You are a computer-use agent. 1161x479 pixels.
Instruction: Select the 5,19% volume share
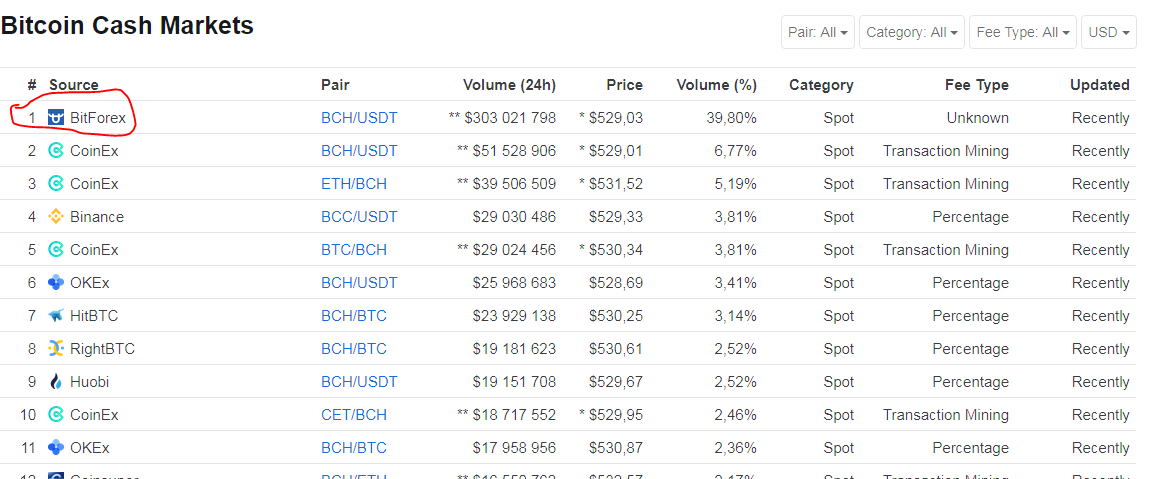point(735,184)
